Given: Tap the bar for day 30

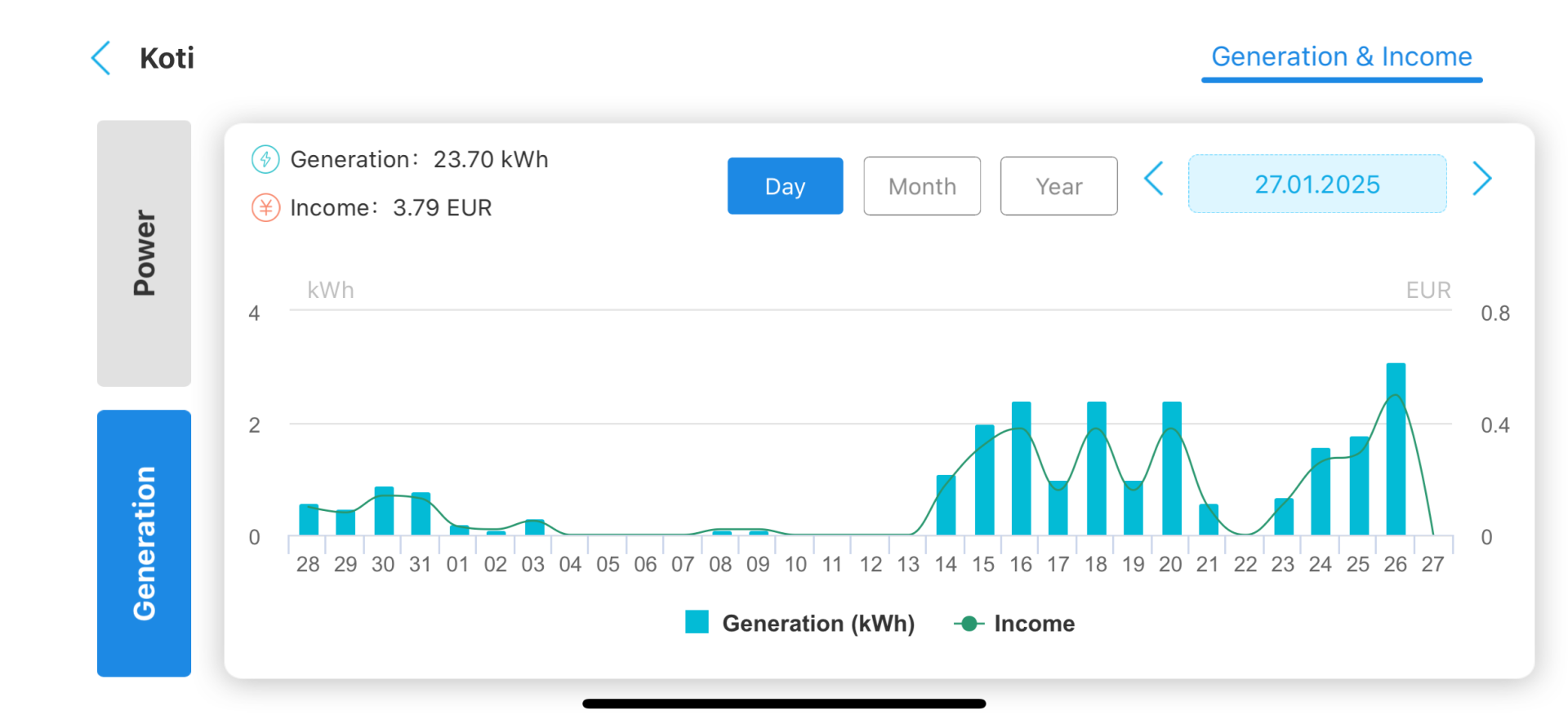Looking at the screenshot, I should 384,512.
